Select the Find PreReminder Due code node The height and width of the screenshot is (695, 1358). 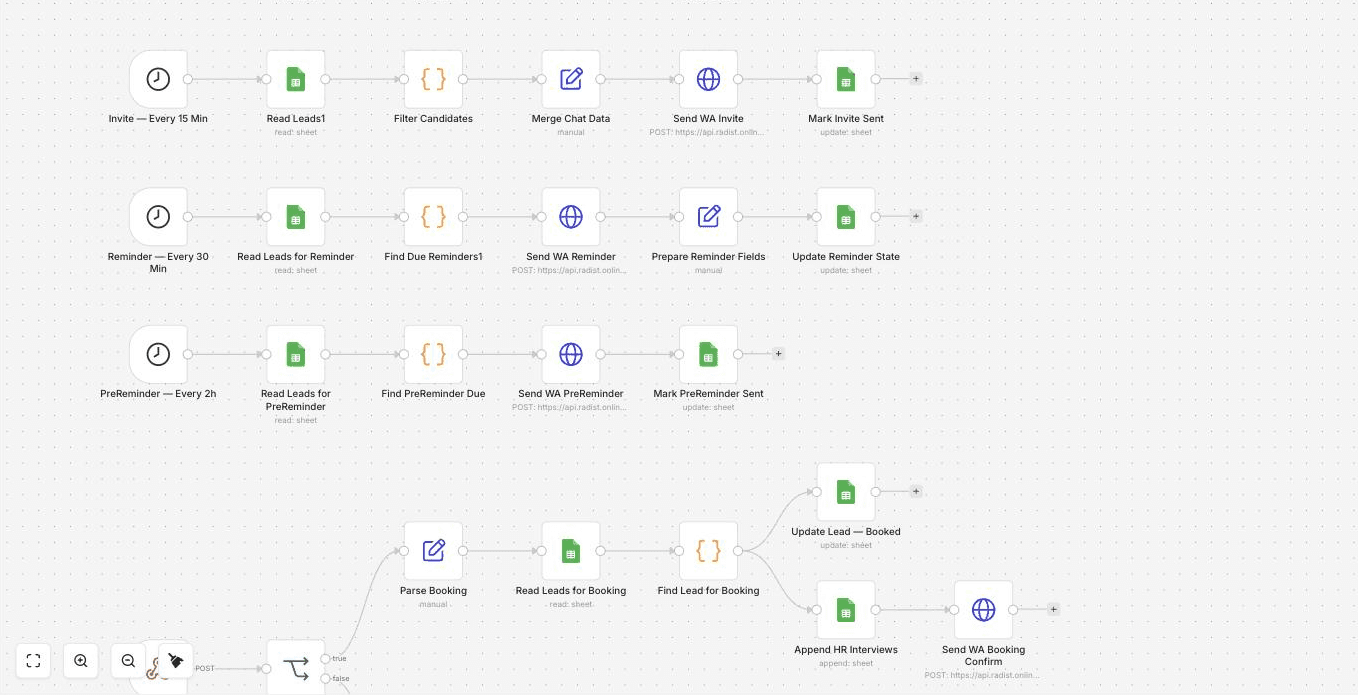click(x=433, y=354)
